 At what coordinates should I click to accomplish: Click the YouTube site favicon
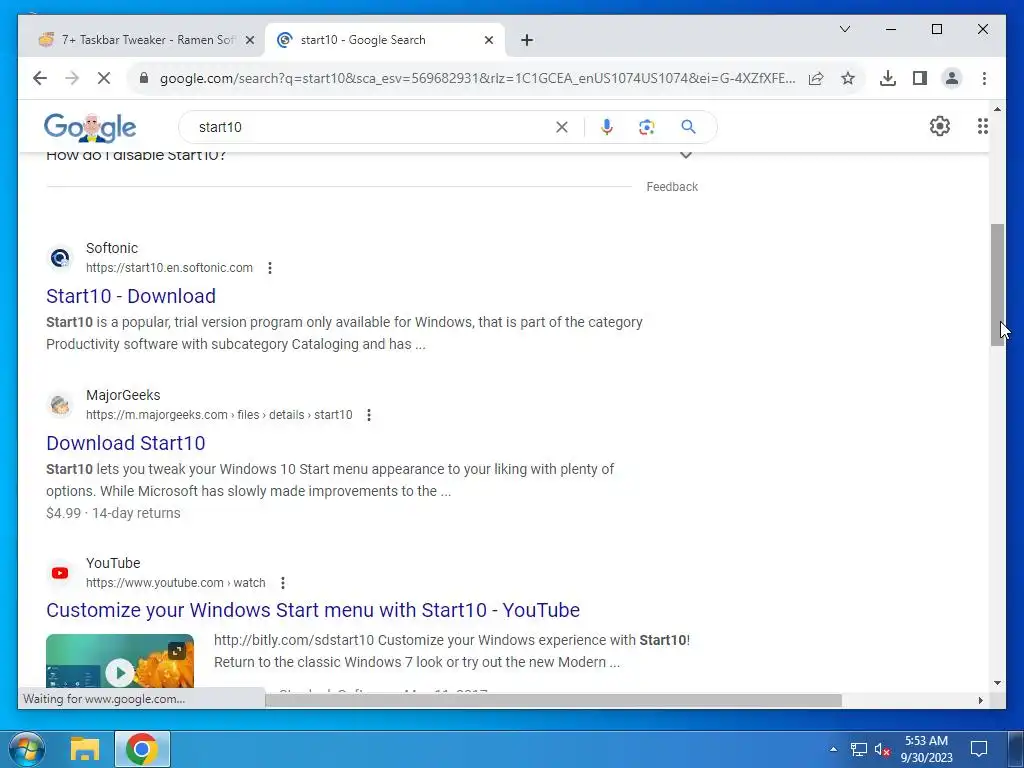60,573
